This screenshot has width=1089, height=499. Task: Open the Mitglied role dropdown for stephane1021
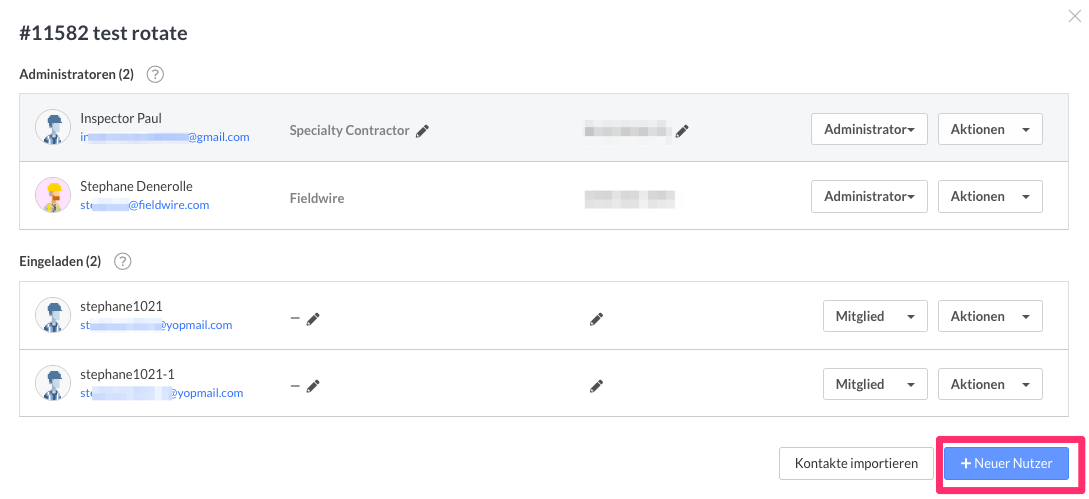874,316
